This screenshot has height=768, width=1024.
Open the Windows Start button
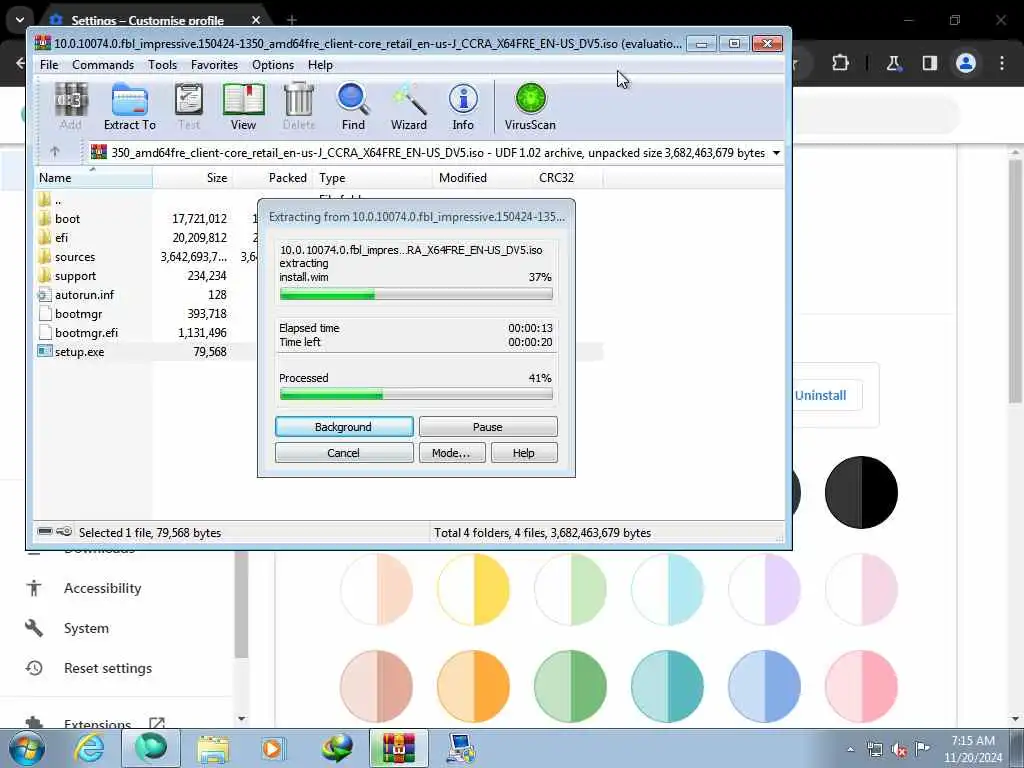coord(26,748)
